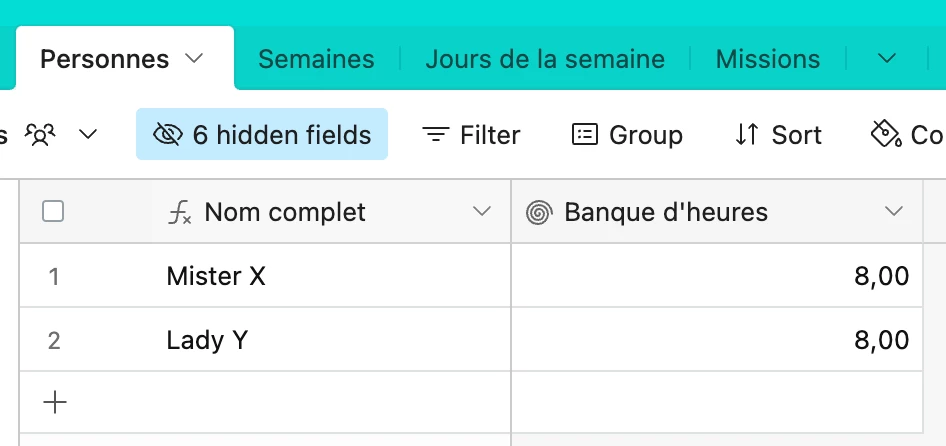This screenshot has height=446, width=946.
Task: Select Lady Y's Banque d'heures value cell
Action: (x=717, y=340)
